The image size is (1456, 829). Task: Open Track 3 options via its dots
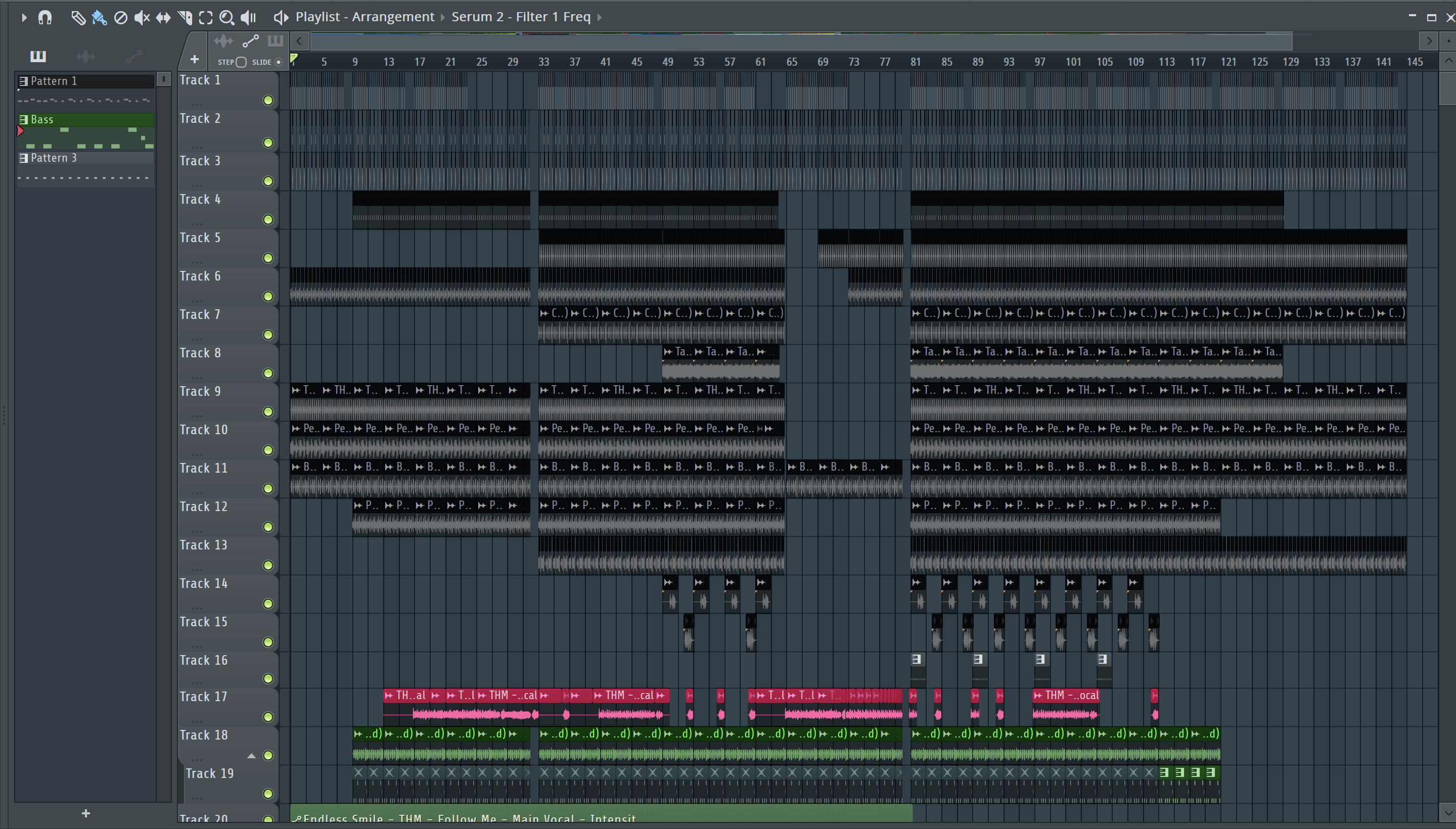click(197, 185)
